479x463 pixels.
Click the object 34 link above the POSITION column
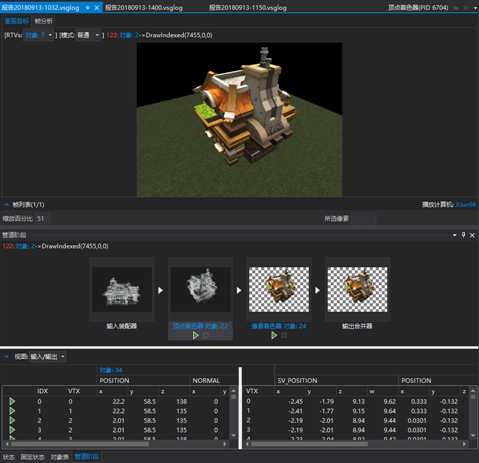(x=111, y=370)
